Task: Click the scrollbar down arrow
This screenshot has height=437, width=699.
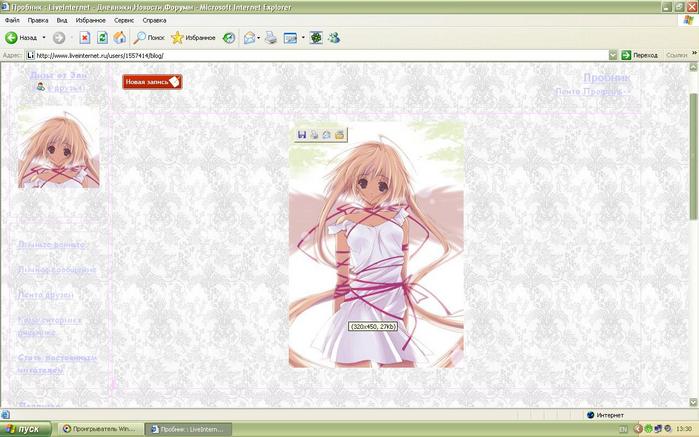Action: 693,402
